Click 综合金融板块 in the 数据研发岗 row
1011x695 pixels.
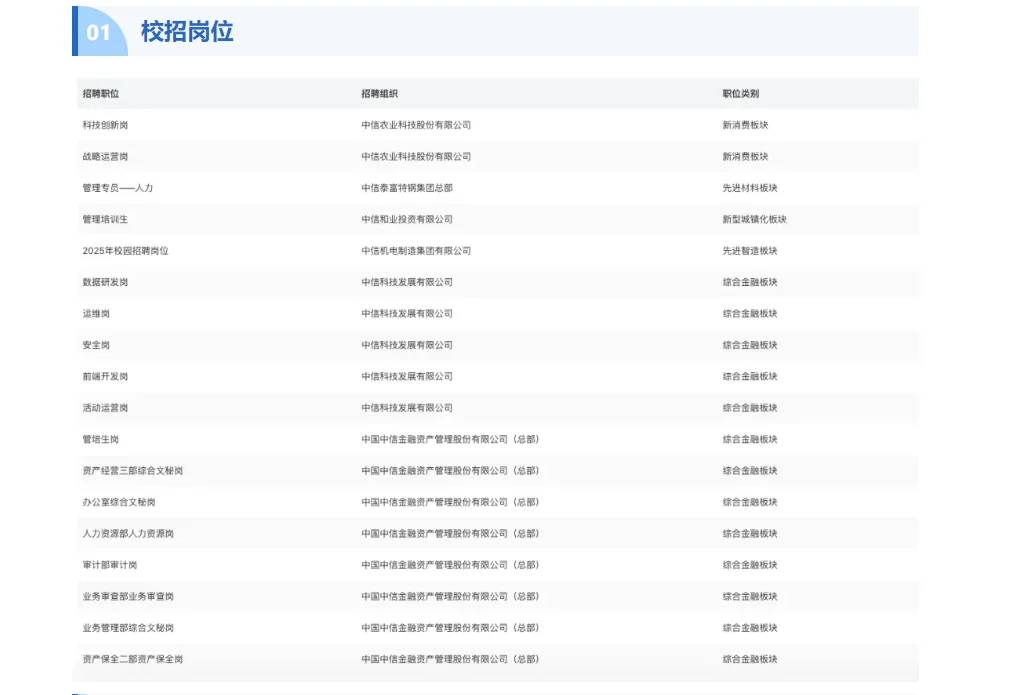(750, 282)
